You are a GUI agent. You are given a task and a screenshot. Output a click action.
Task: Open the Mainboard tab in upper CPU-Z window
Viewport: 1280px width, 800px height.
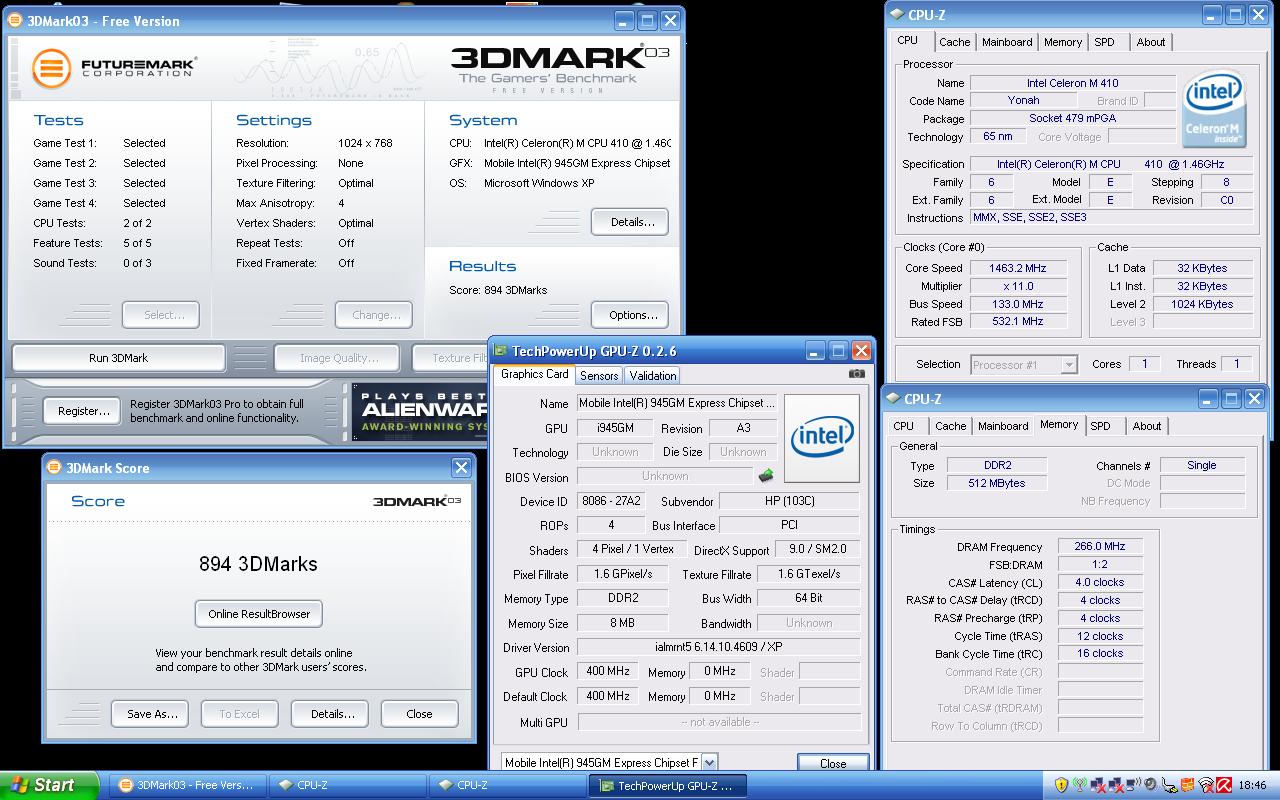[x=1007, y=42]
